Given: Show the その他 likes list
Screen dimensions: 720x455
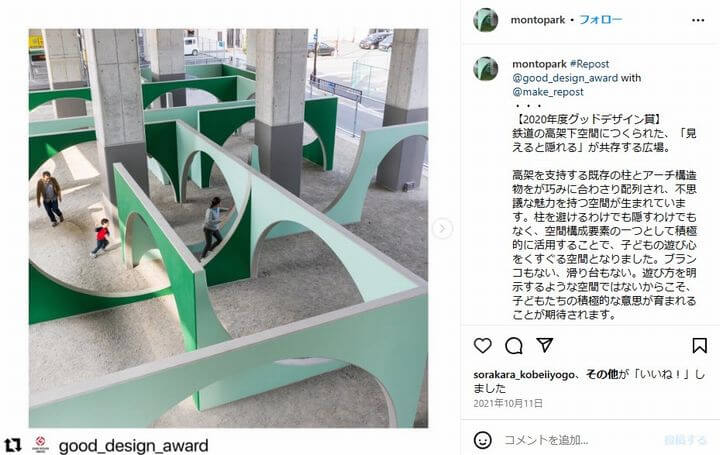Looking at the screenshot, I should click(x=602, y=374).
